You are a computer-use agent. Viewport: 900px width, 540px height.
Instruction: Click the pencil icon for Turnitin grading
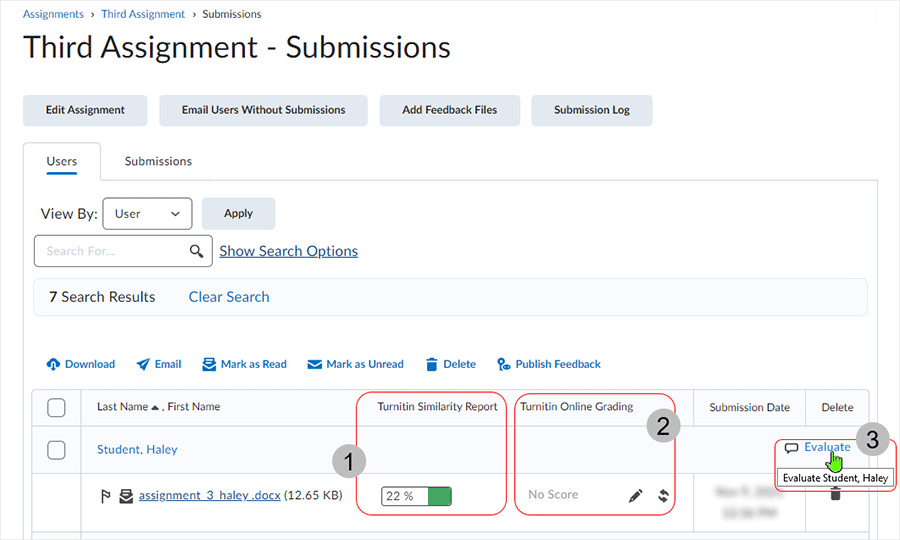click(635, 496)
